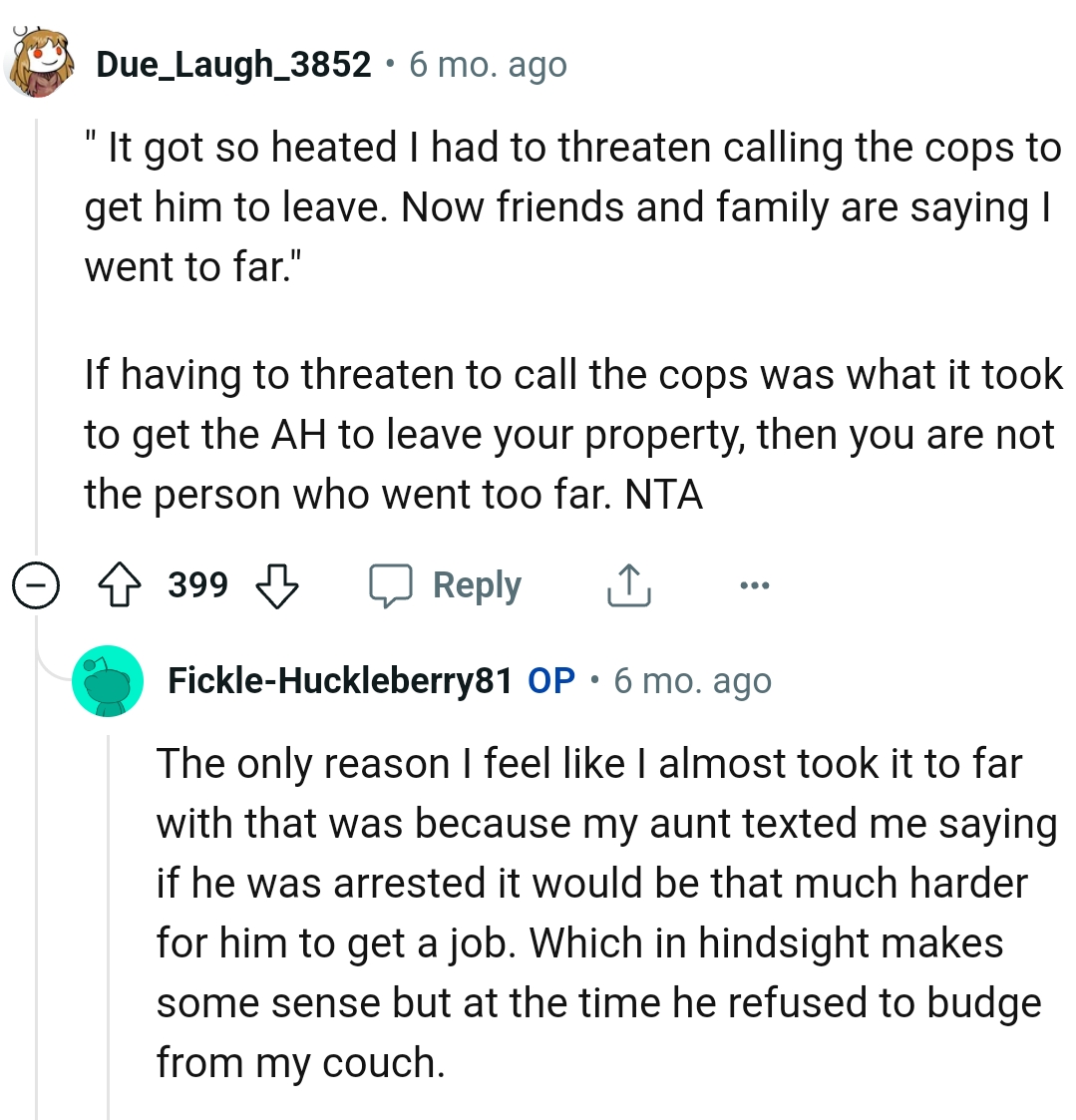The image size is (1076, 1120).
Task: Select the minus collapse icon on the left
Action: [36, 585]
